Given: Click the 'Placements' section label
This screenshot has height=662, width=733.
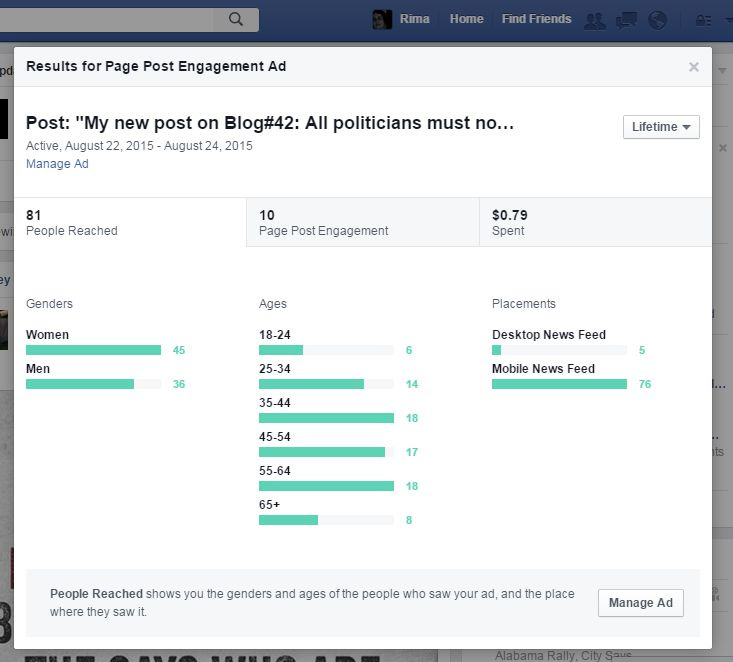Looking at the screenshot, I should click(x=524, y=304).
